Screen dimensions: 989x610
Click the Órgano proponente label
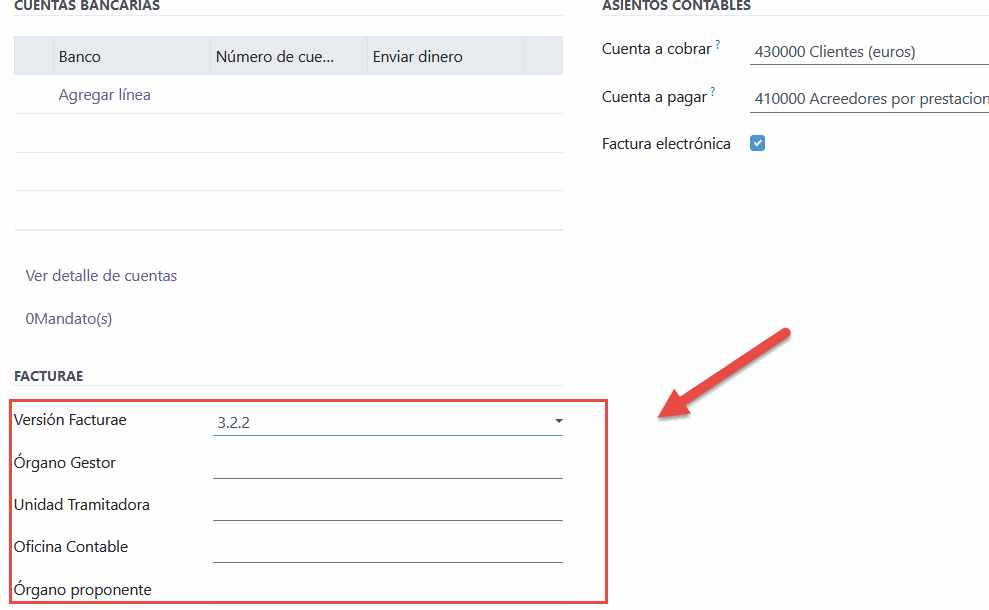pos(83,590)
